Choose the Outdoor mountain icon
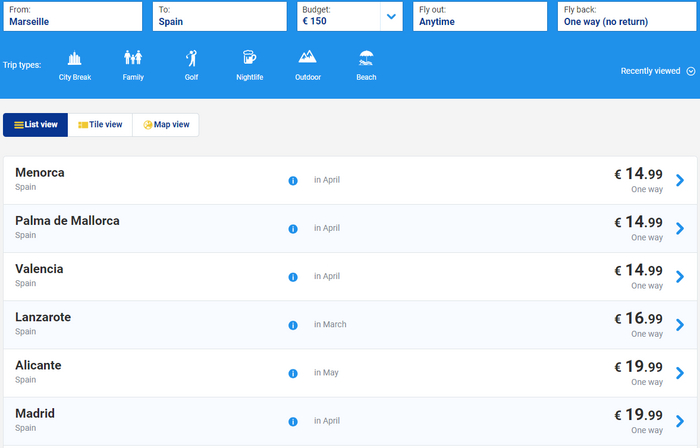 [x=307, y=59]
